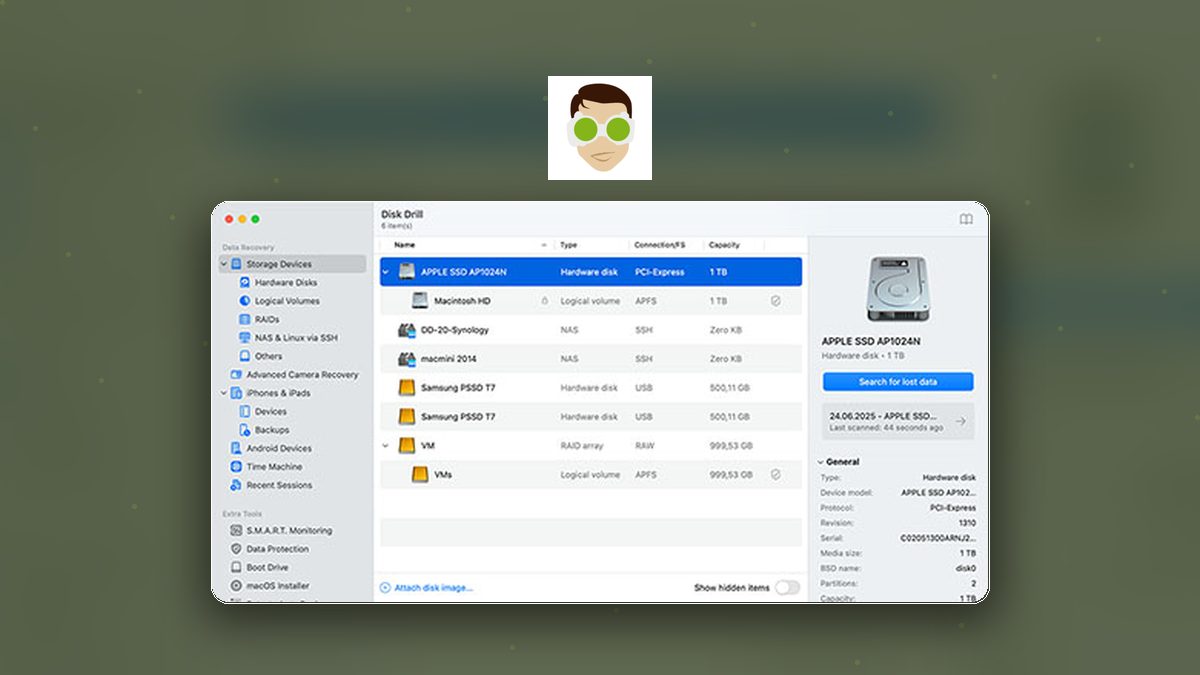1200x675 pixels.
Task: Open the Data Protection shield icon
Action: tap(236, 549)
